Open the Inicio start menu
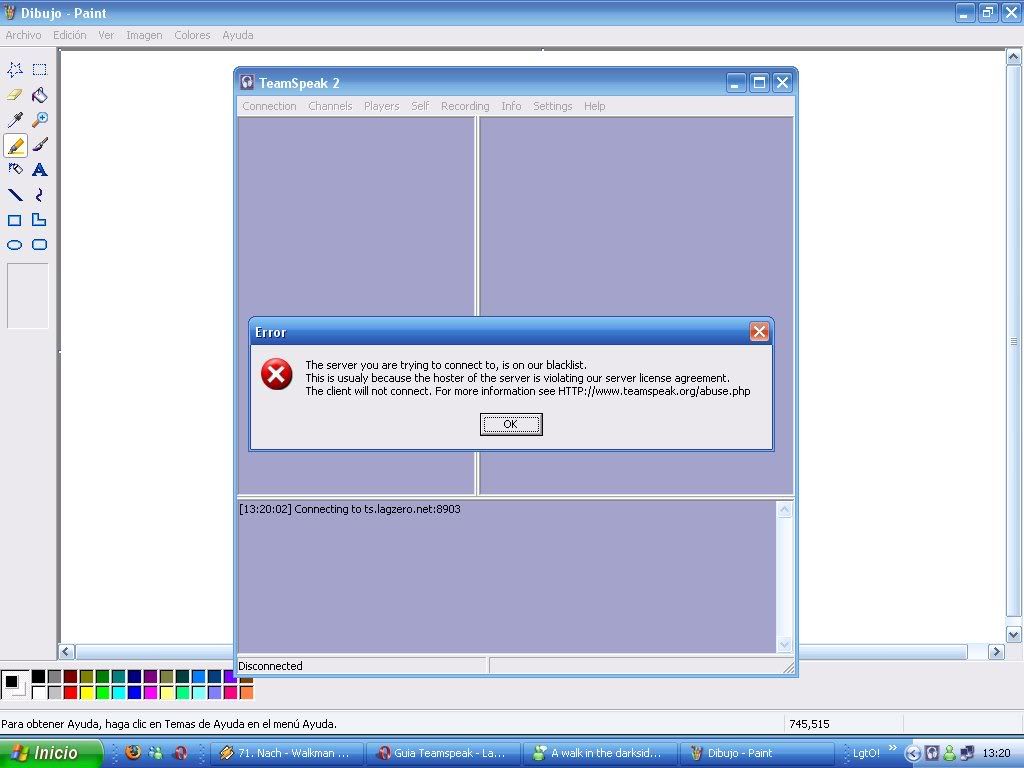 tap(52, 753)
